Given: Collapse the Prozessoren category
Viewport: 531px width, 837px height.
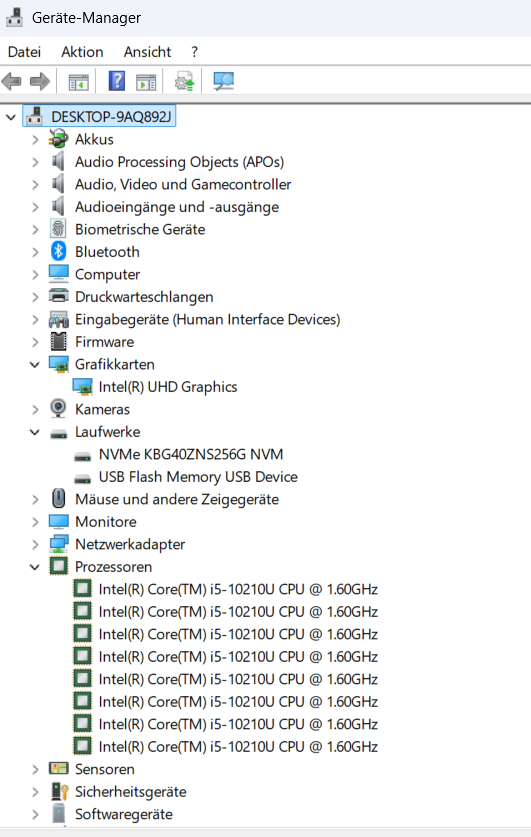Looking at the screenshot, I should click(35, 566).
